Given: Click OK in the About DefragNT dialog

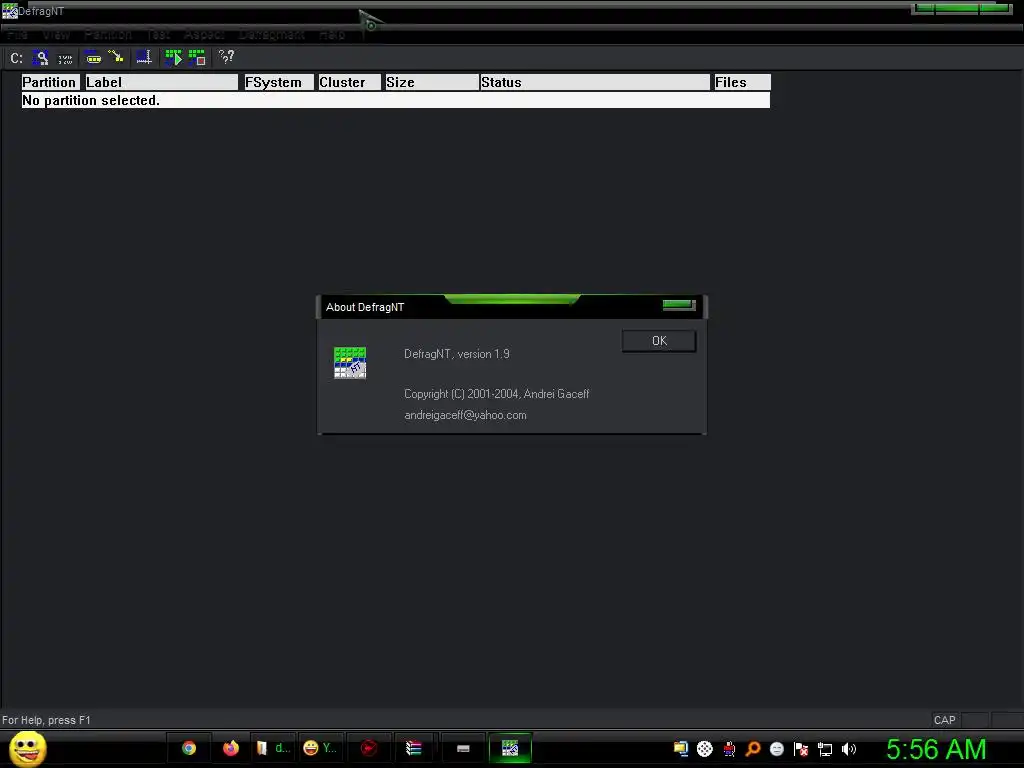Looking at the screenshot, I should pyautogui.click(x=659, y=341).
